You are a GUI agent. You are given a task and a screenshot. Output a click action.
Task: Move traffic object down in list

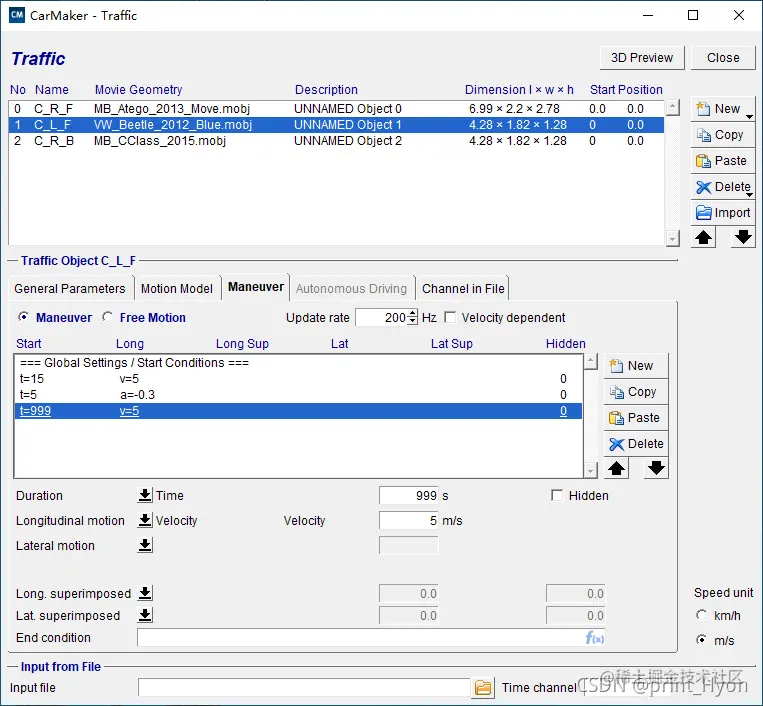tap(743, 238)
